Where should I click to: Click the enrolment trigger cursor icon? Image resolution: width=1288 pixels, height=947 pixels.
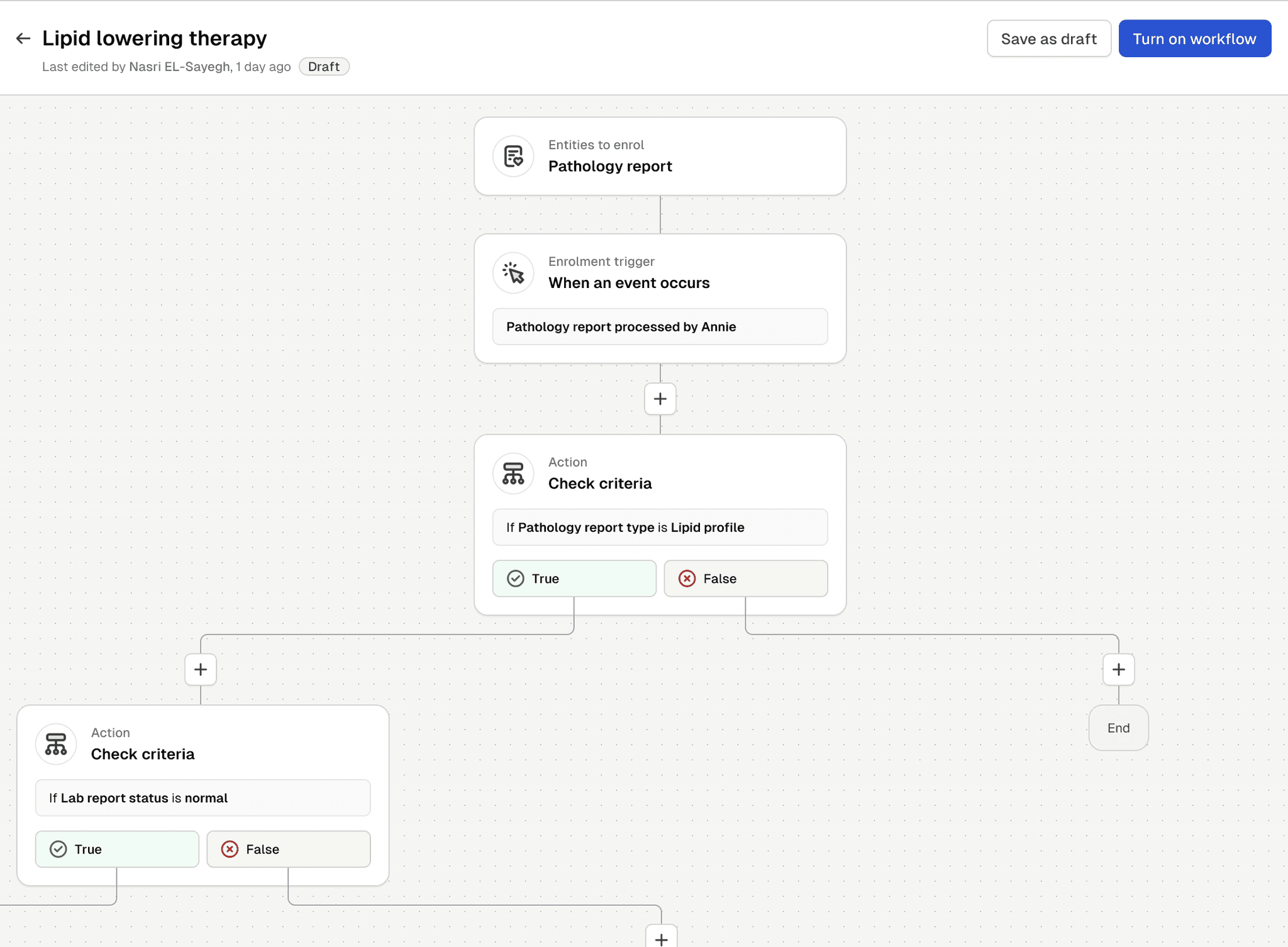[x=513, y=273]
